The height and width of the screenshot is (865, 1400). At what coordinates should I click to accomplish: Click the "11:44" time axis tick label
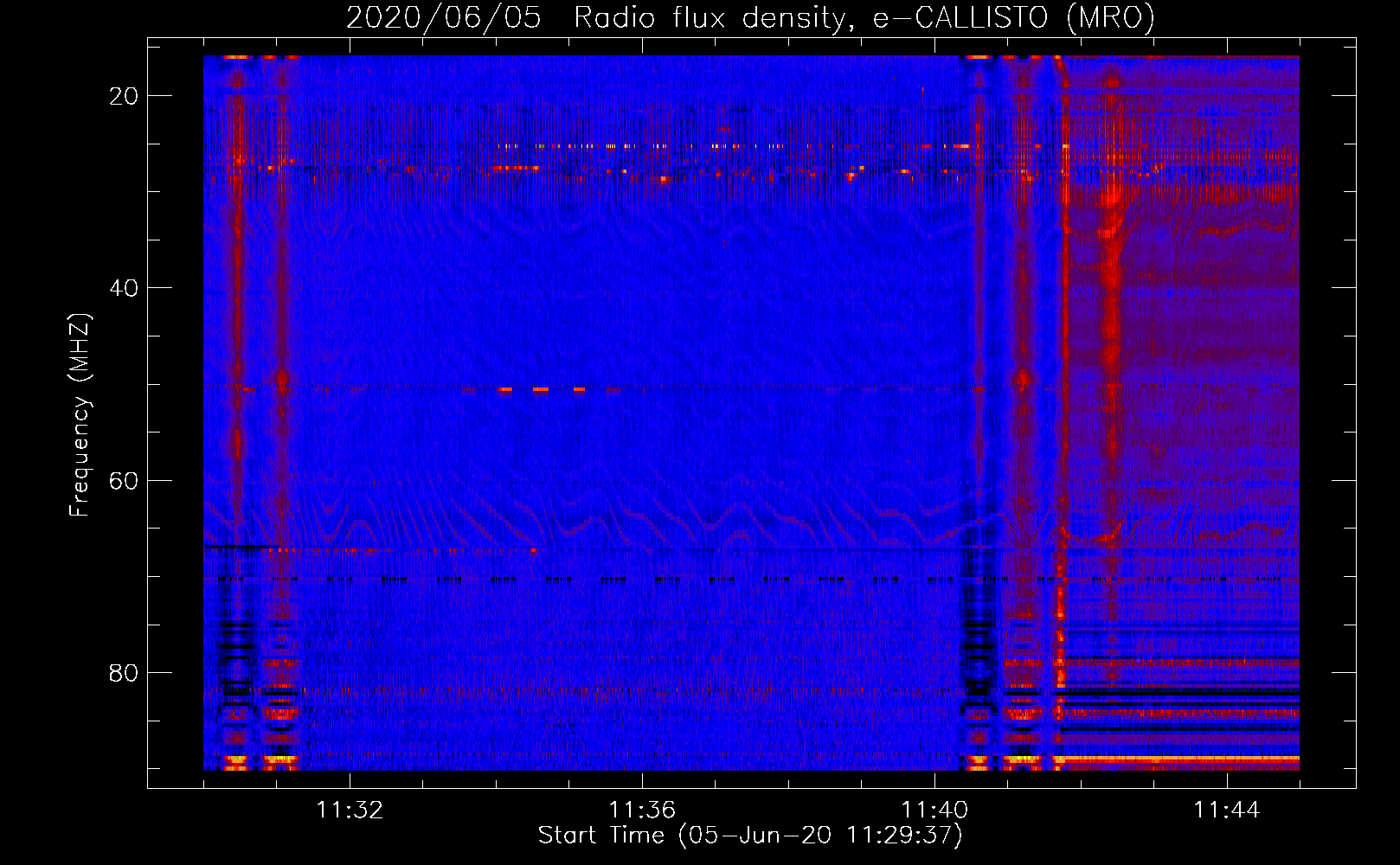tap(1227, 811)
